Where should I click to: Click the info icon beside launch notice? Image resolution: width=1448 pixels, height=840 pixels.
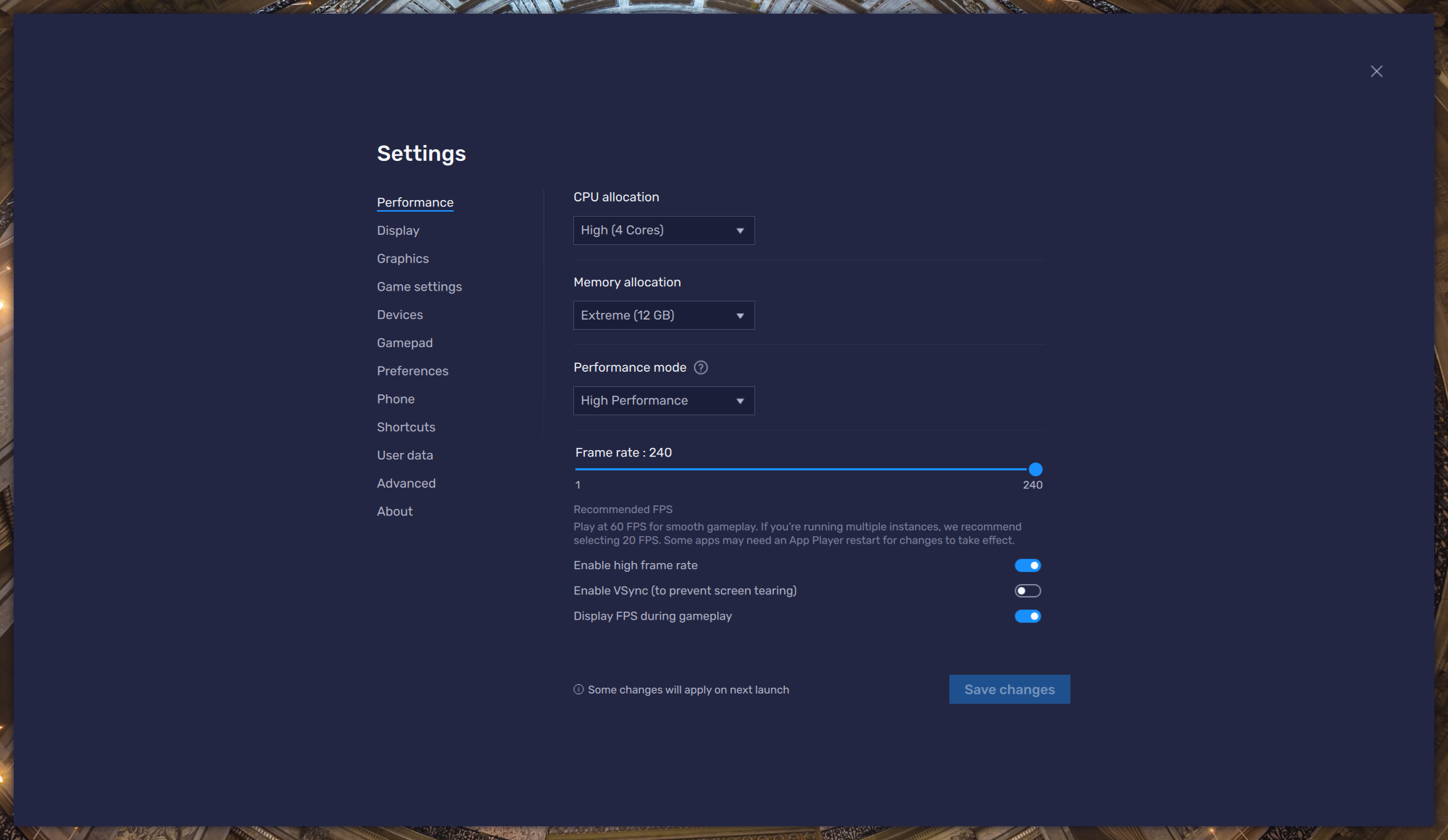tap(578, 689)
